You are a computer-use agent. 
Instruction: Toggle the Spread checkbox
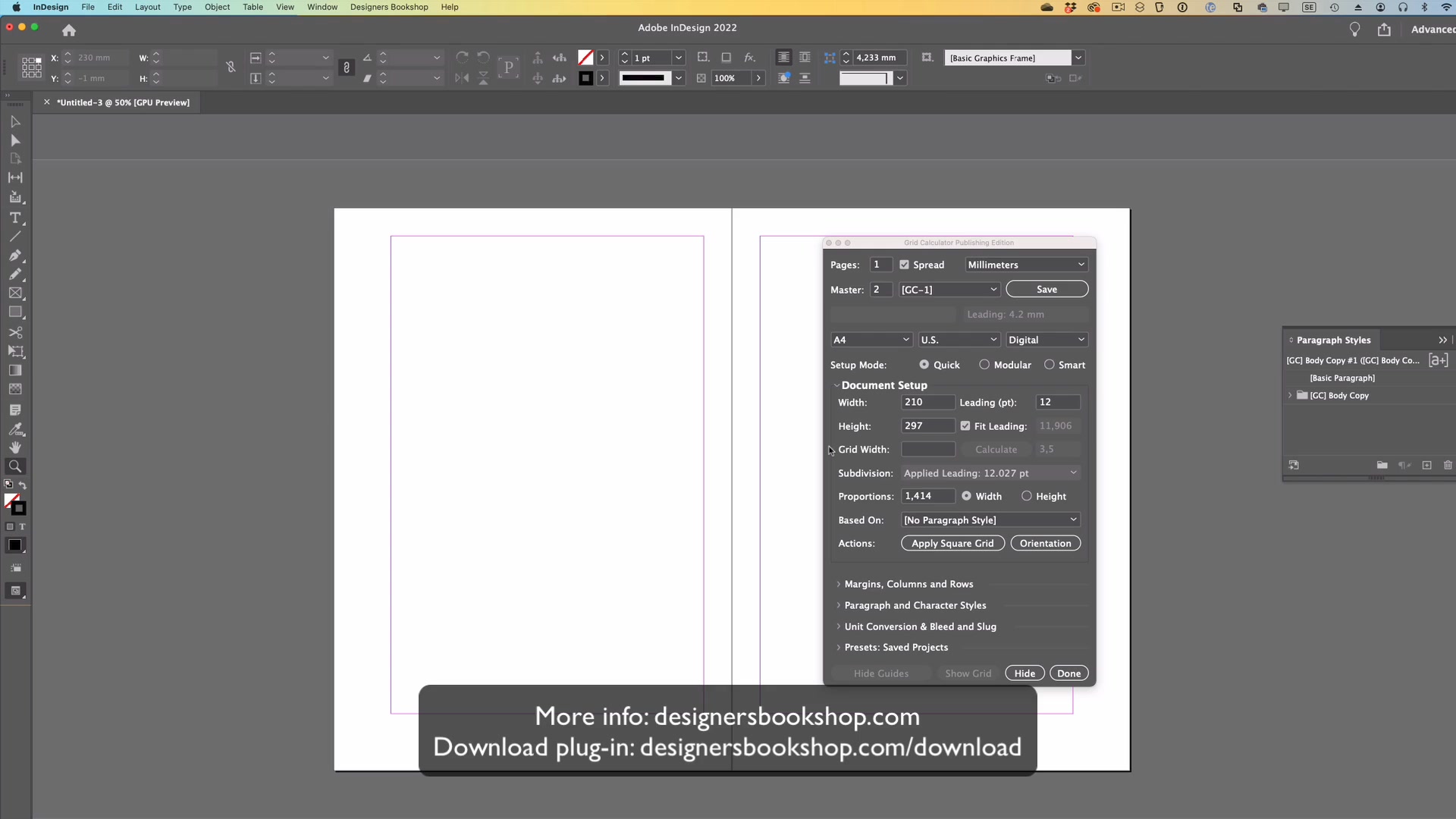904,265
